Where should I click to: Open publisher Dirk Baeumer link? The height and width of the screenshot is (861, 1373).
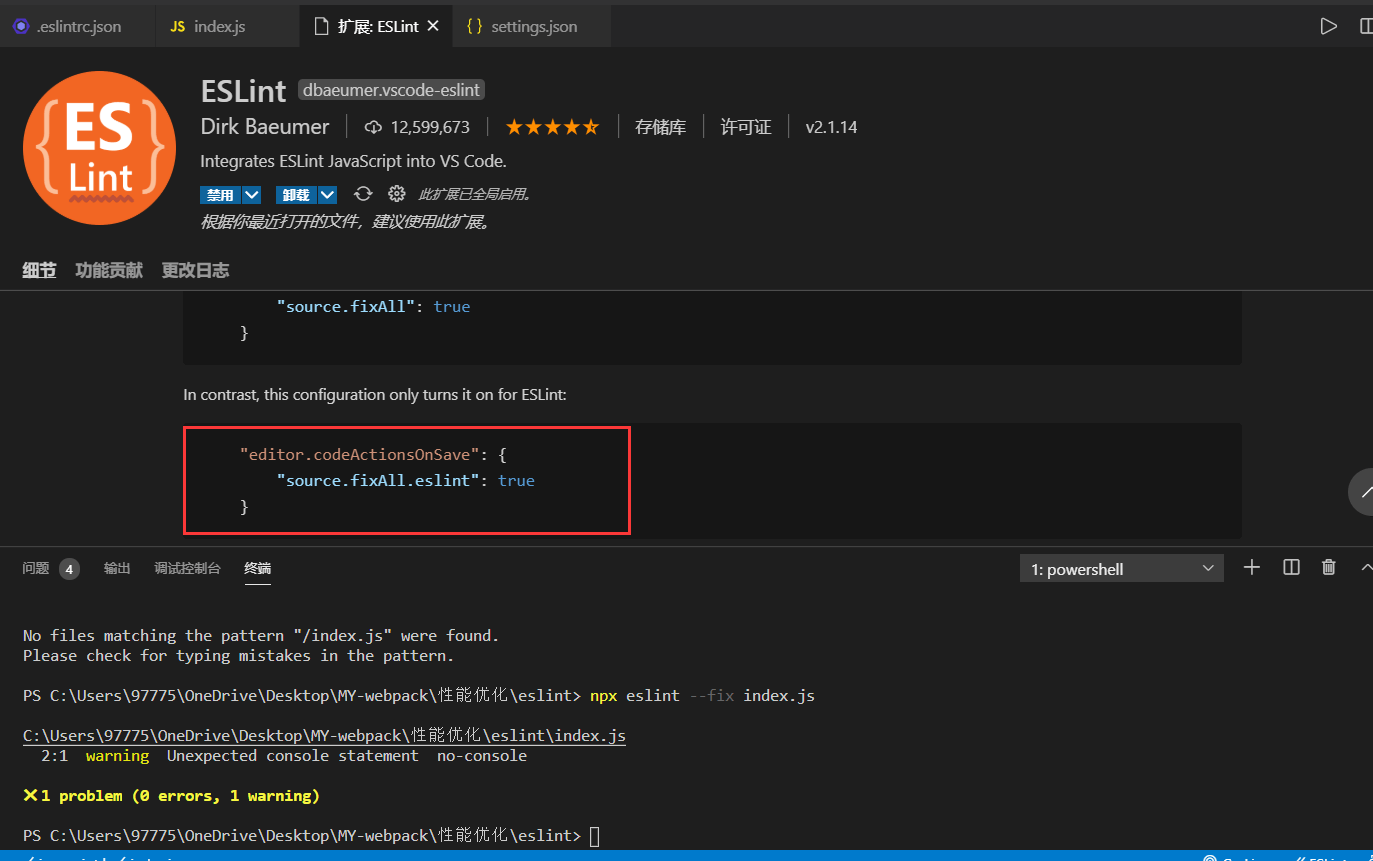265,127
